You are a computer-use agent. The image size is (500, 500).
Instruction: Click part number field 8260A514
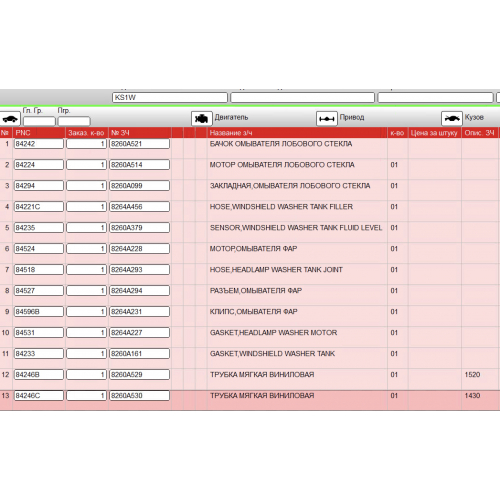click(140, 165)
